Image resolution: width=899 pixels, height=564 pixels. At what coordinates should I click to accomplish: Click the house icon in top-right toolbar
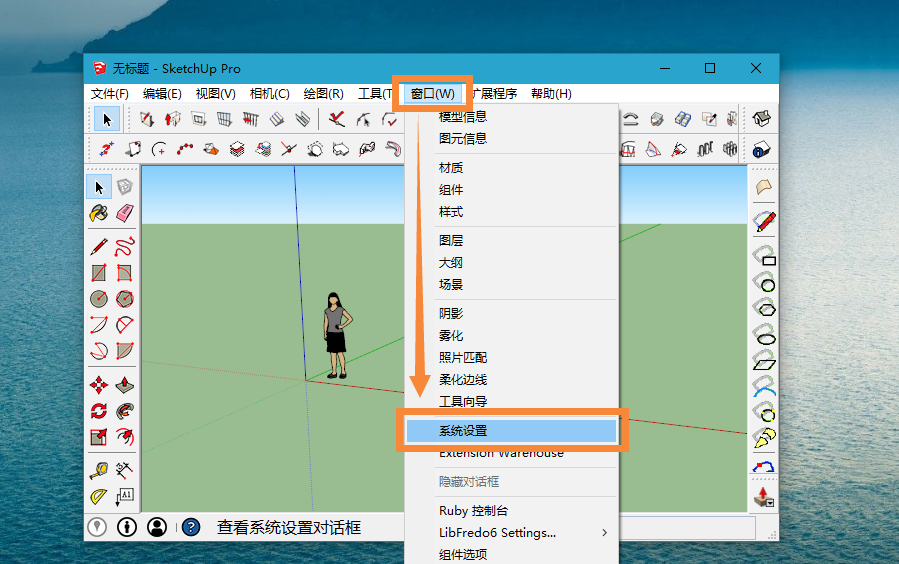(x=761, y=119)
